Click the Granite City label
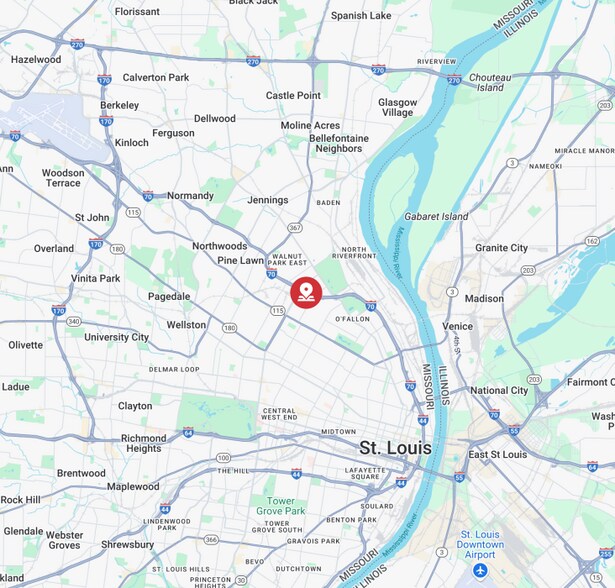 pos(501,248)
